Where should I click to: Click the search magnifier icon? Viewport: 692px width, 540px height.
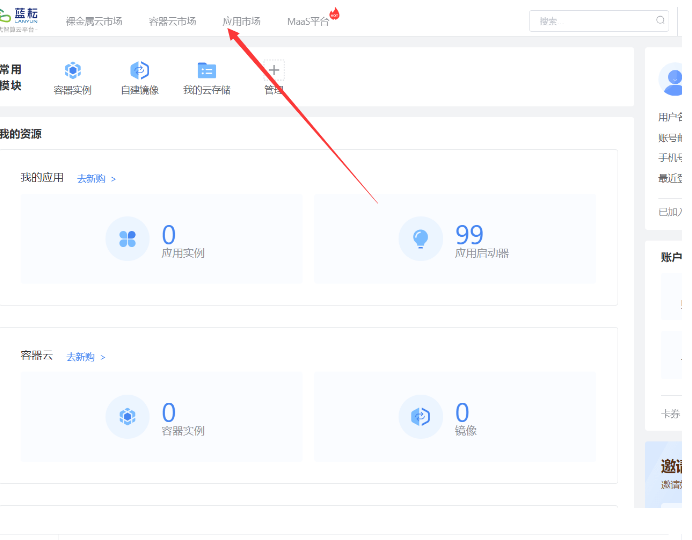click(660, 20)
